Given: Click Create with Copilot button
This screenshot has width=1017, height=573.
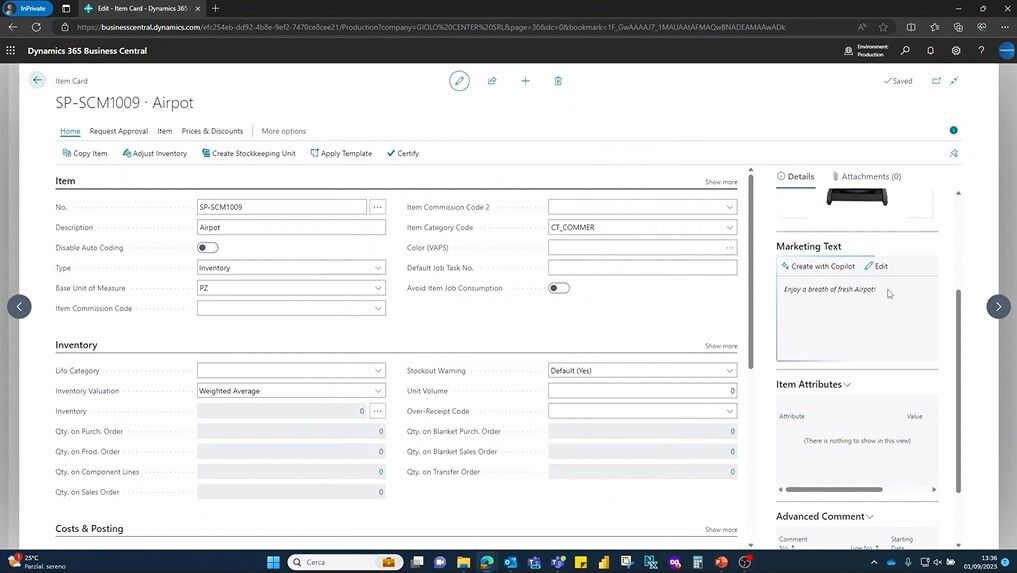Looking at the screenshot, I should pyautogui.click(x=818, y=266).
